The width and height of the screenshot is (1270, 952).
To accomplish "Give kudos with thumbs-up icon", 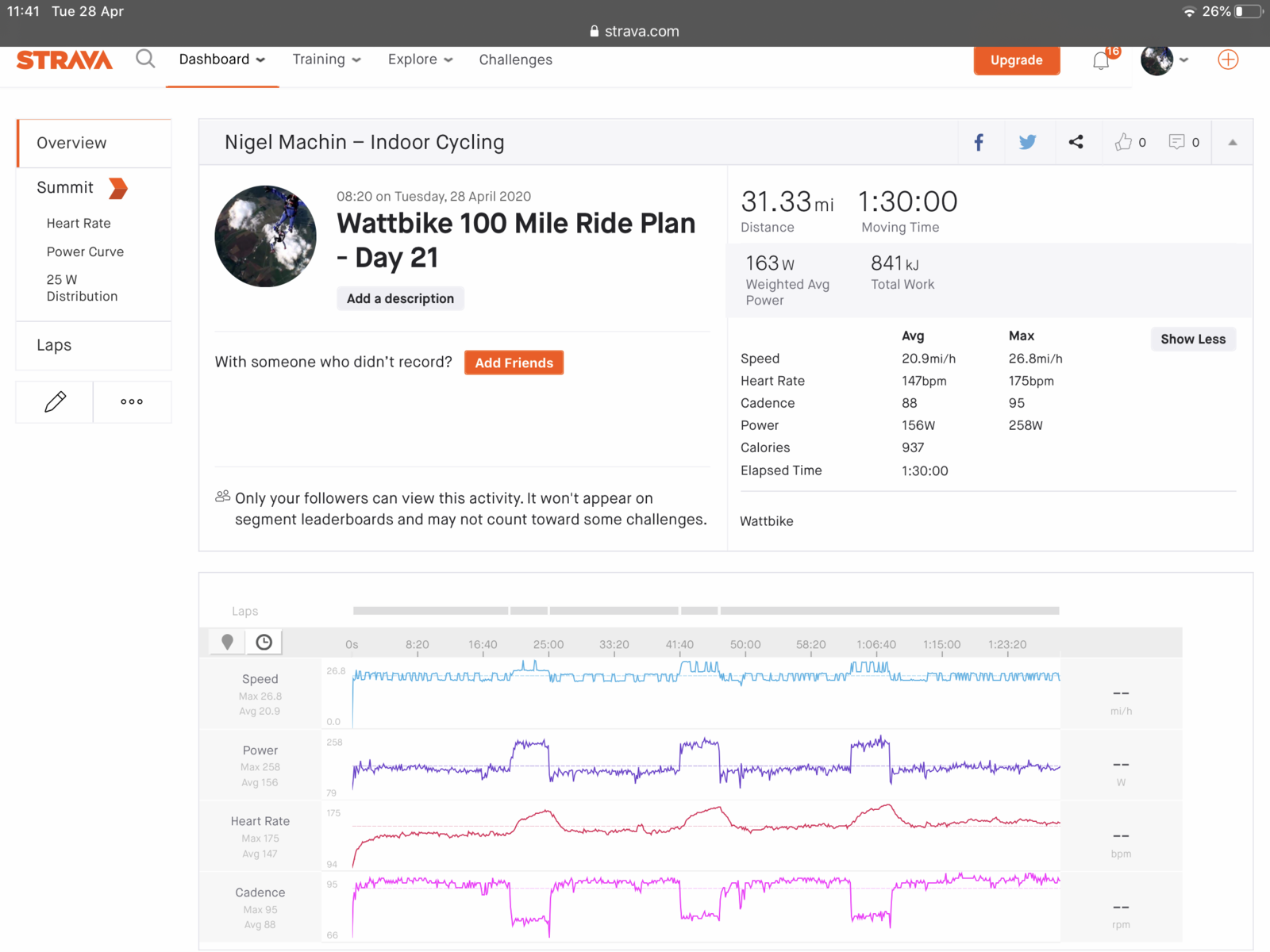I will pyautogui.click(x=1123, y=141).
